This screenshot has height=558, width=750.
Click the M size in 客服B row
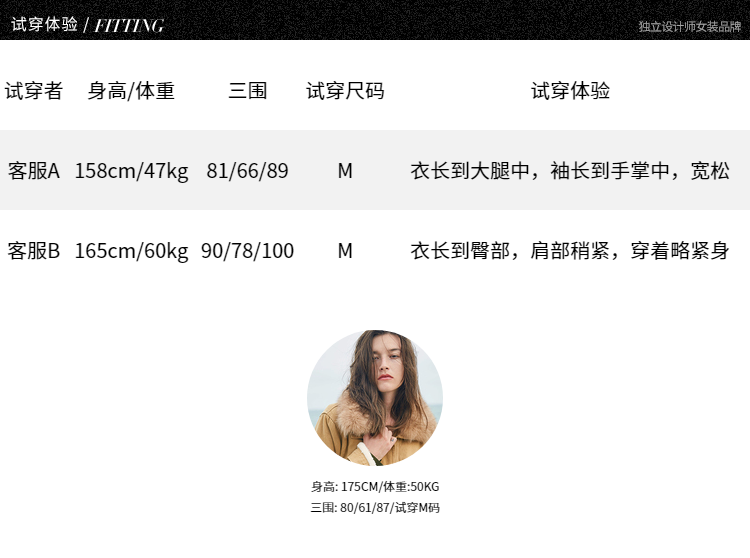[345, 251]
